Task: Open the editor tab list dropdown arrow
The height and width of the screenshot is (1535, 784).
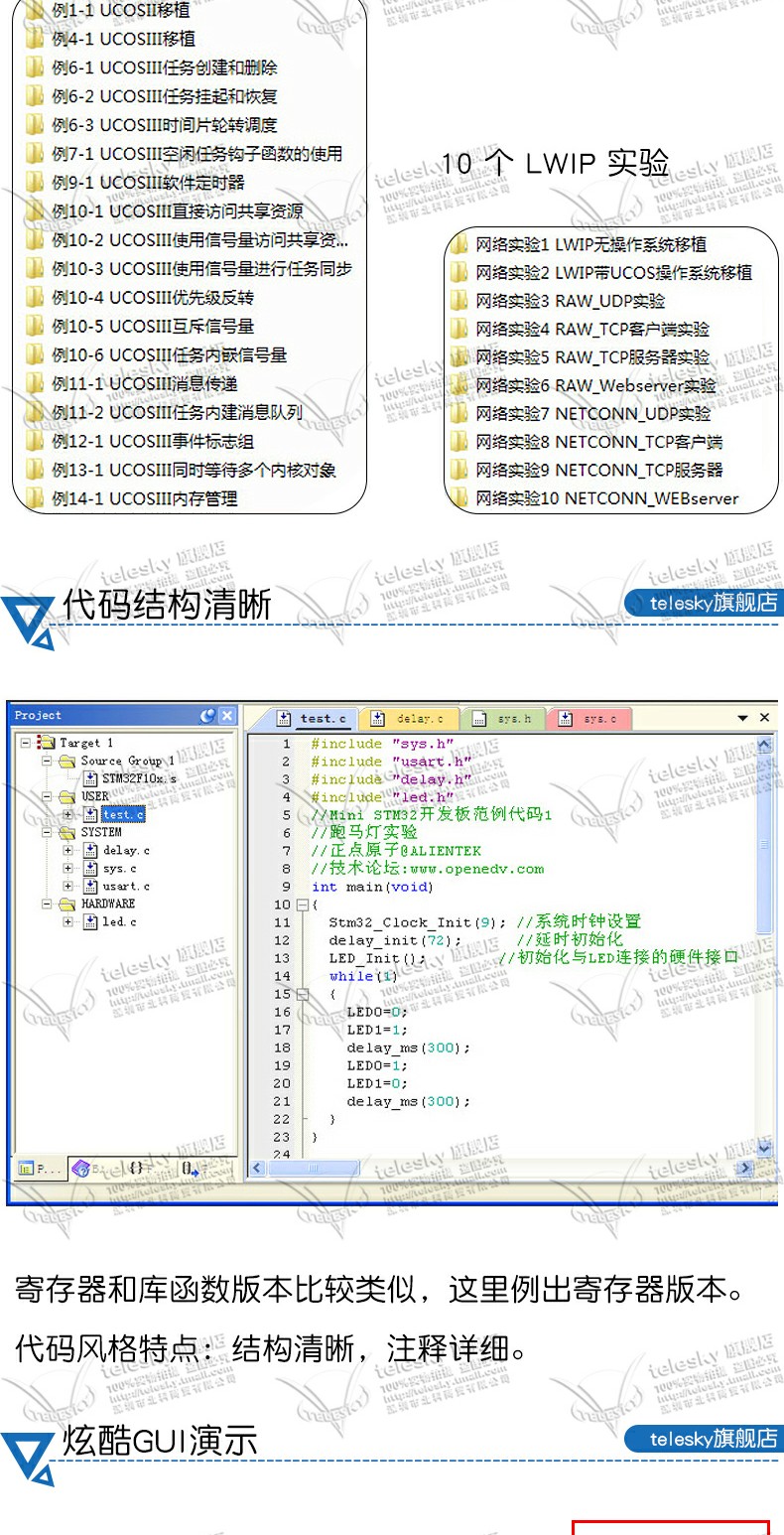Action: pos(742,718)
